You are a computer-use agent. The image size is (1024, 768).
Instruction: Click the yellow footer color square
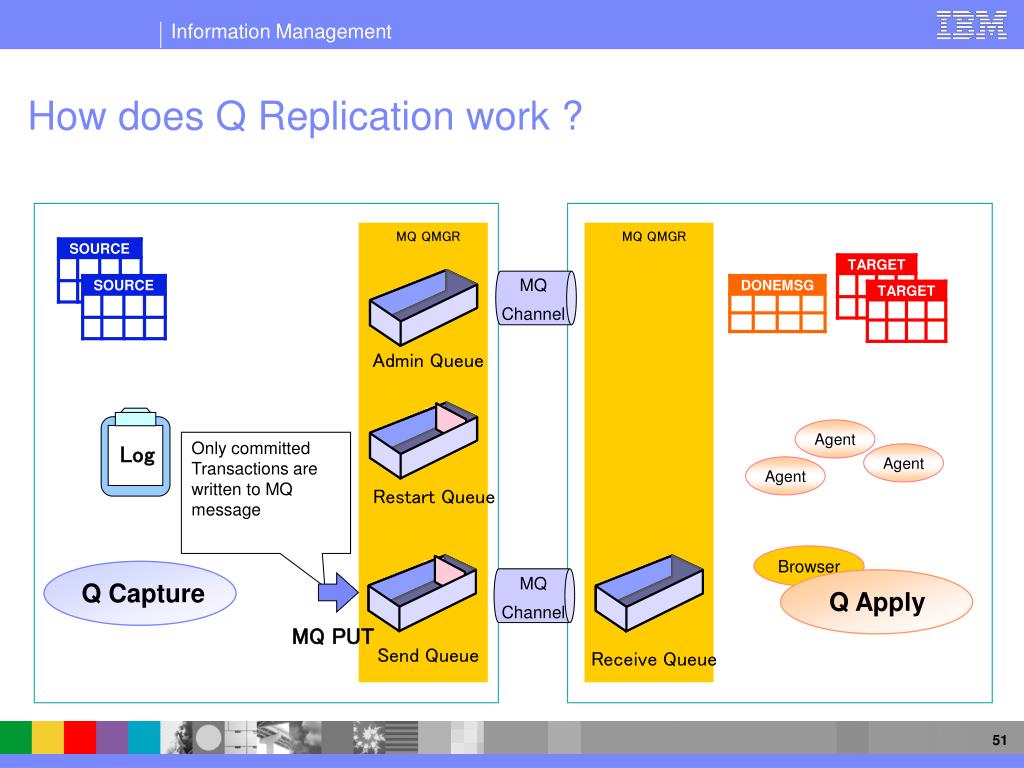[48, 737]
